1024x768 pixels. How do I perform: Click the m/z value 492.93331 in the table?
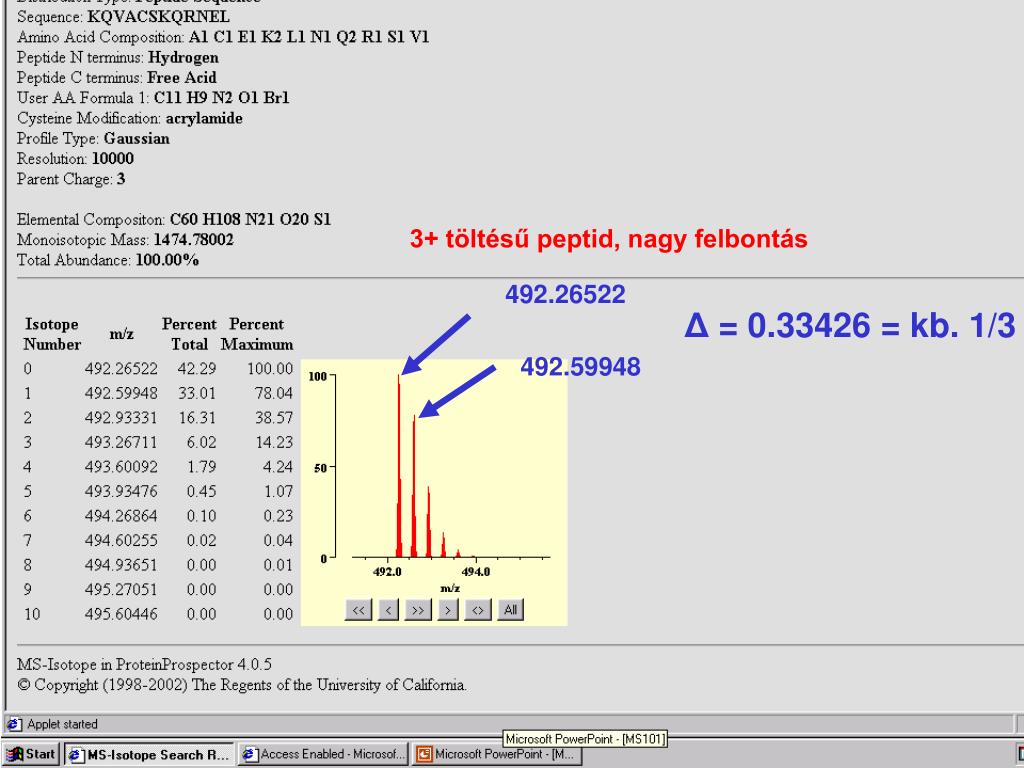(x=121, y=418)
